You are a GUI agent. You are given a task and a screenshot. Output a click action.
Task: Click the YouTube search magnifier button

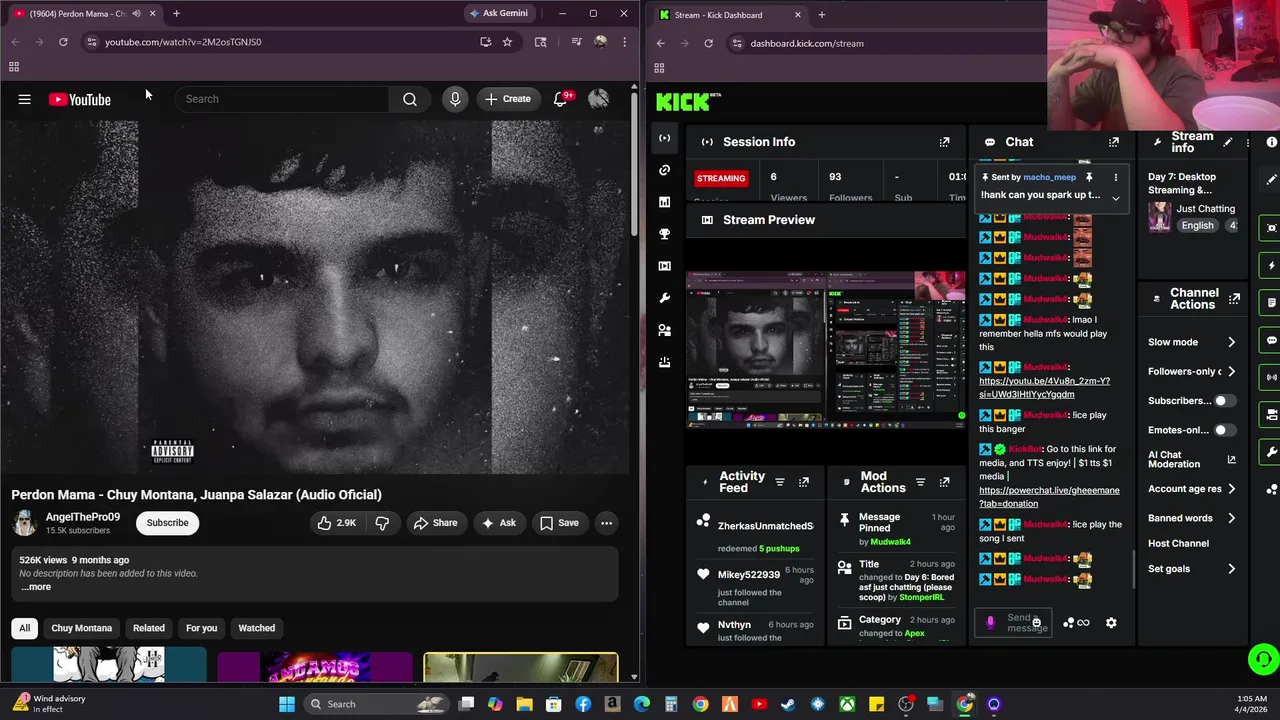[x=410, y=99]
